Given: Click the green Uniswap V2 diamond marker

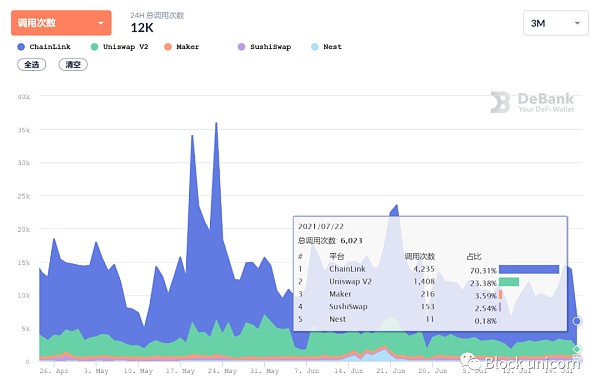Looking at the screenshot, I should coord(577,349).
